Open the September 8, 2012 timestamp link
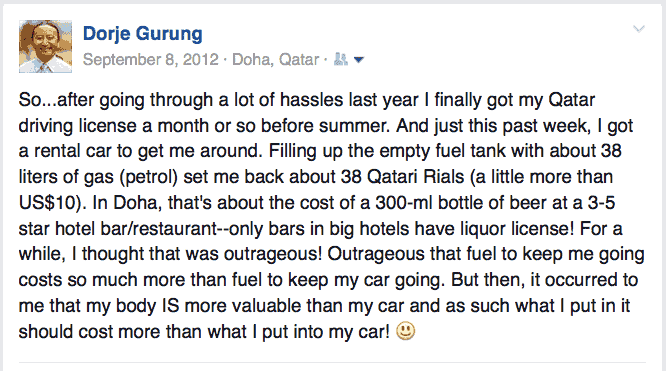This screenshot has height=371, width=666. click(151, 59)
